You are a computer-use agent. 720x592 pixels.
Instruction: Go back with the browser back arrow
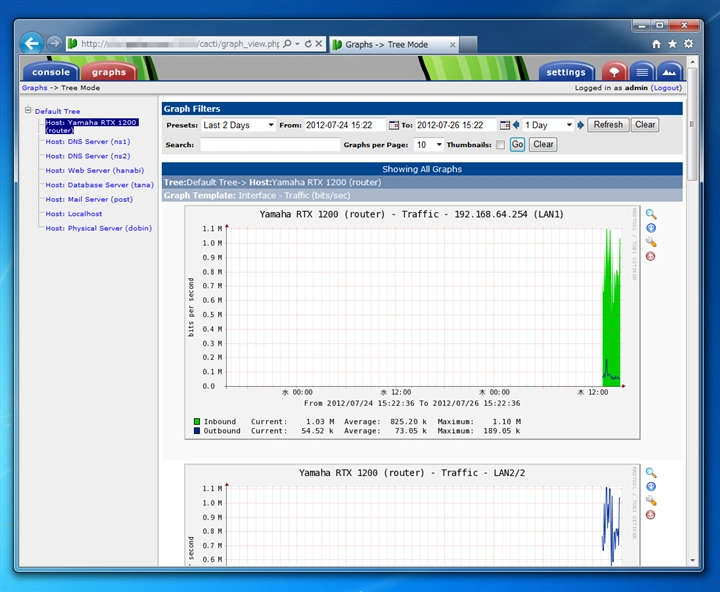click(x=32, y=44)
